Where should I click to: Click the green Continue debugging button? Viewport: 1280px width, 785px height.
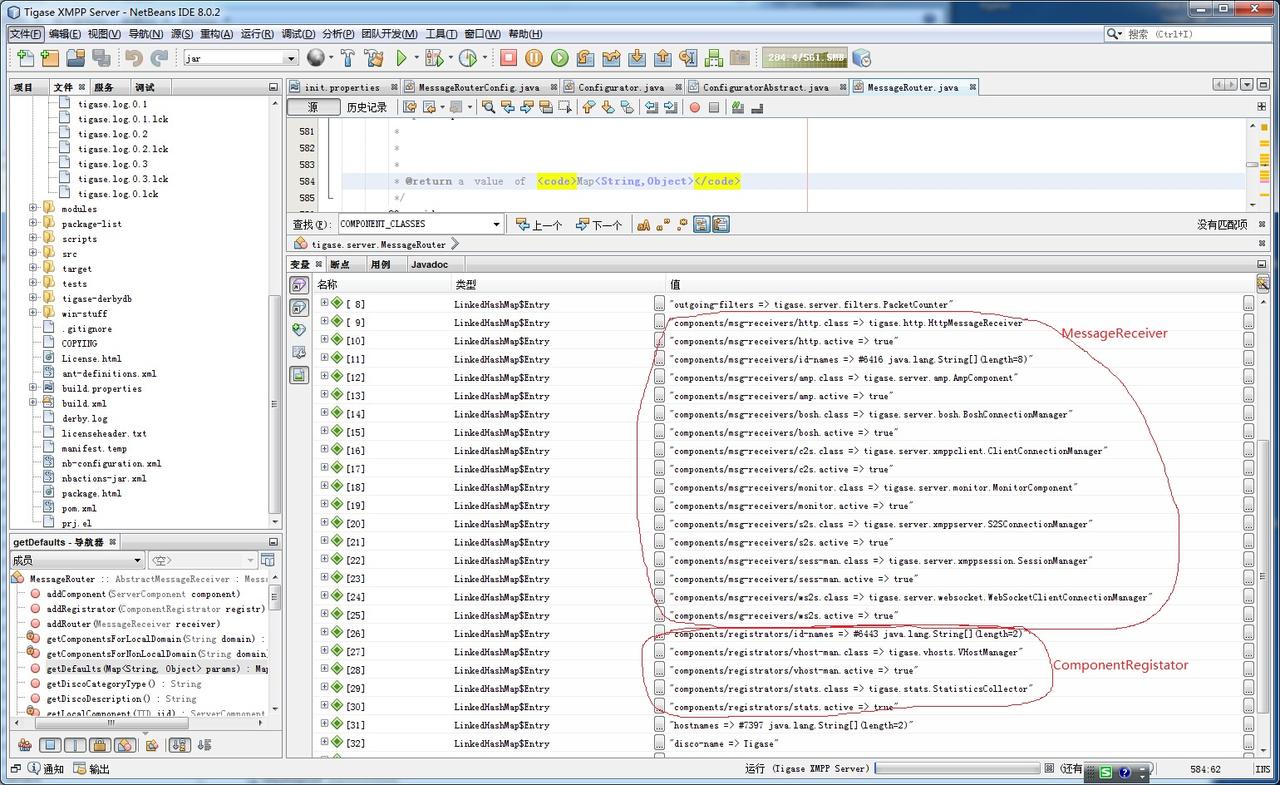(x=559, y=58)
